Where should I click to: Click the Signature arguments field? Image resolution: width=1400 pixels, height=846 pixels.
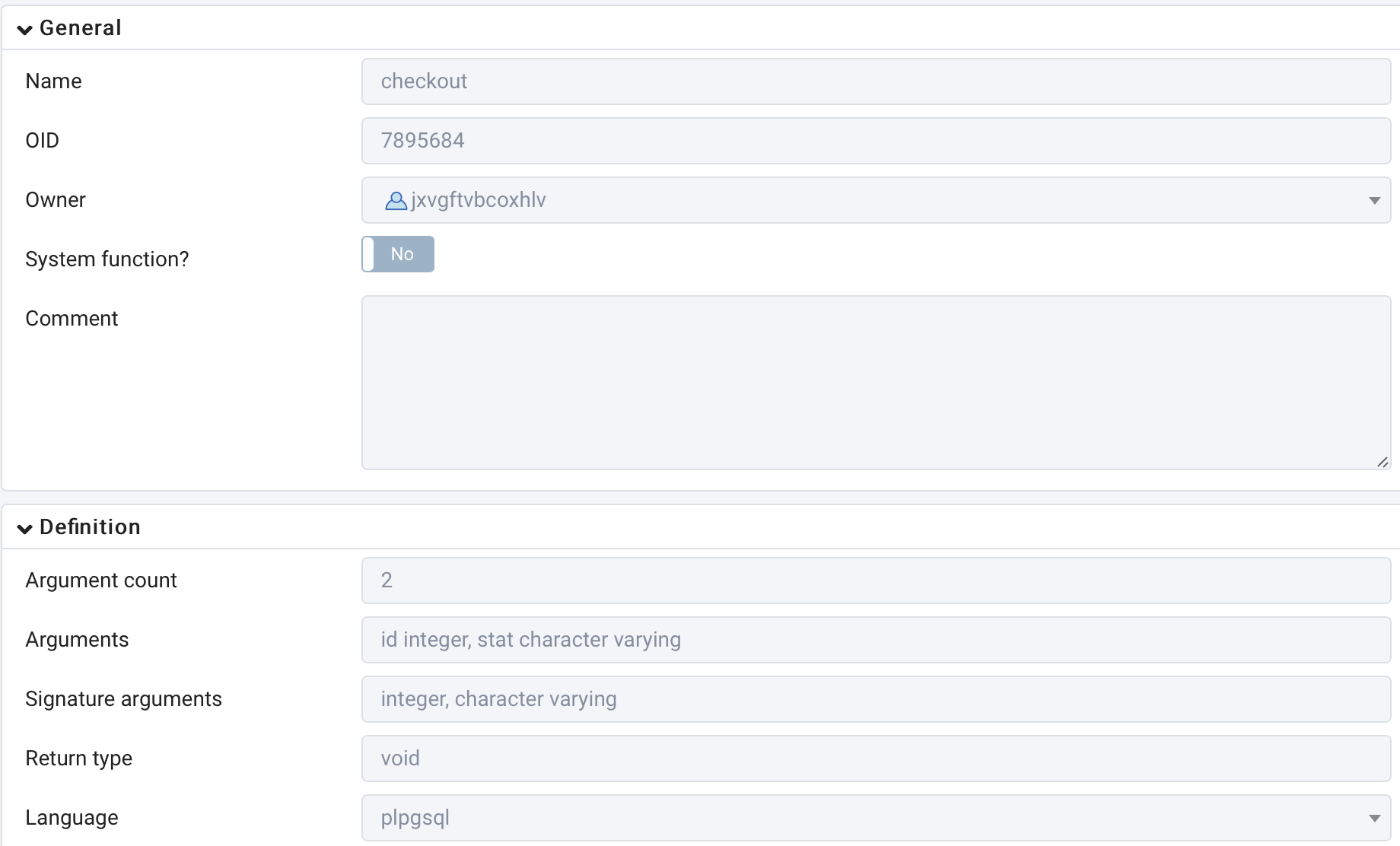pyautogui.click(x=876, y=699)
